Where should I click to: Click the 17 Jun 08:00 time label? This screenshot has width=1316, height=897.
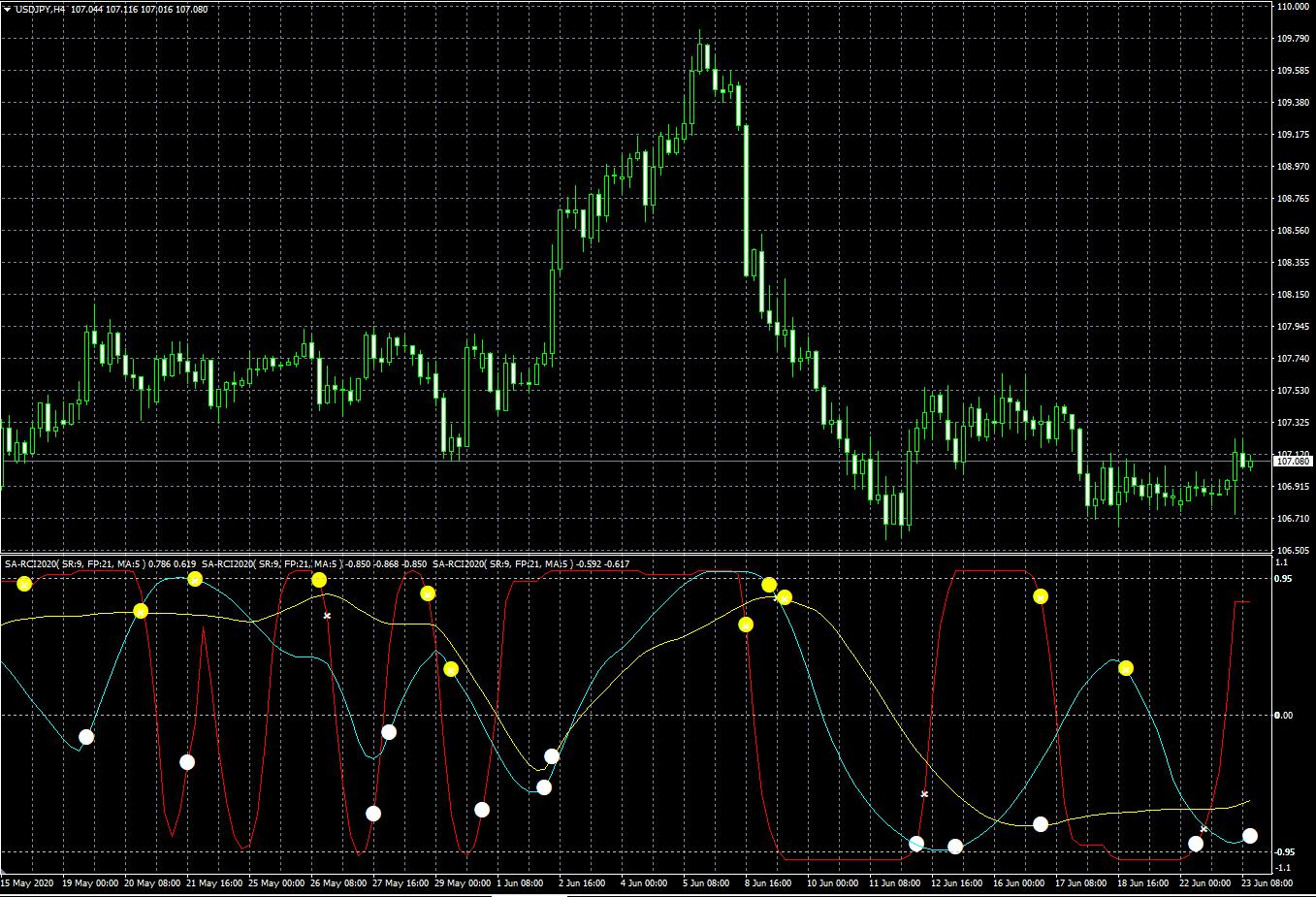pyautogui.click(x=1081, y=883)
